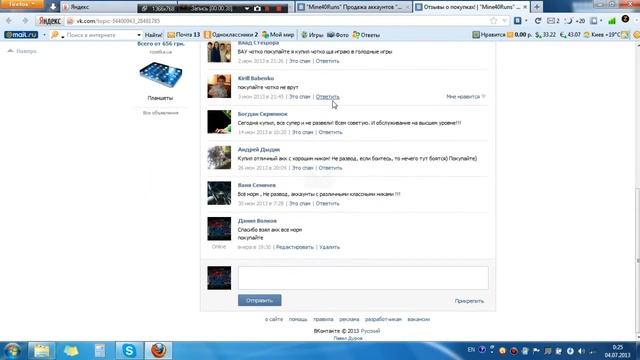The height and width of the screenshot is (360, 640).
Task: Switch to the Продажа аккаунтов tab
Action: pyautogui.click(x=353, y=7)
